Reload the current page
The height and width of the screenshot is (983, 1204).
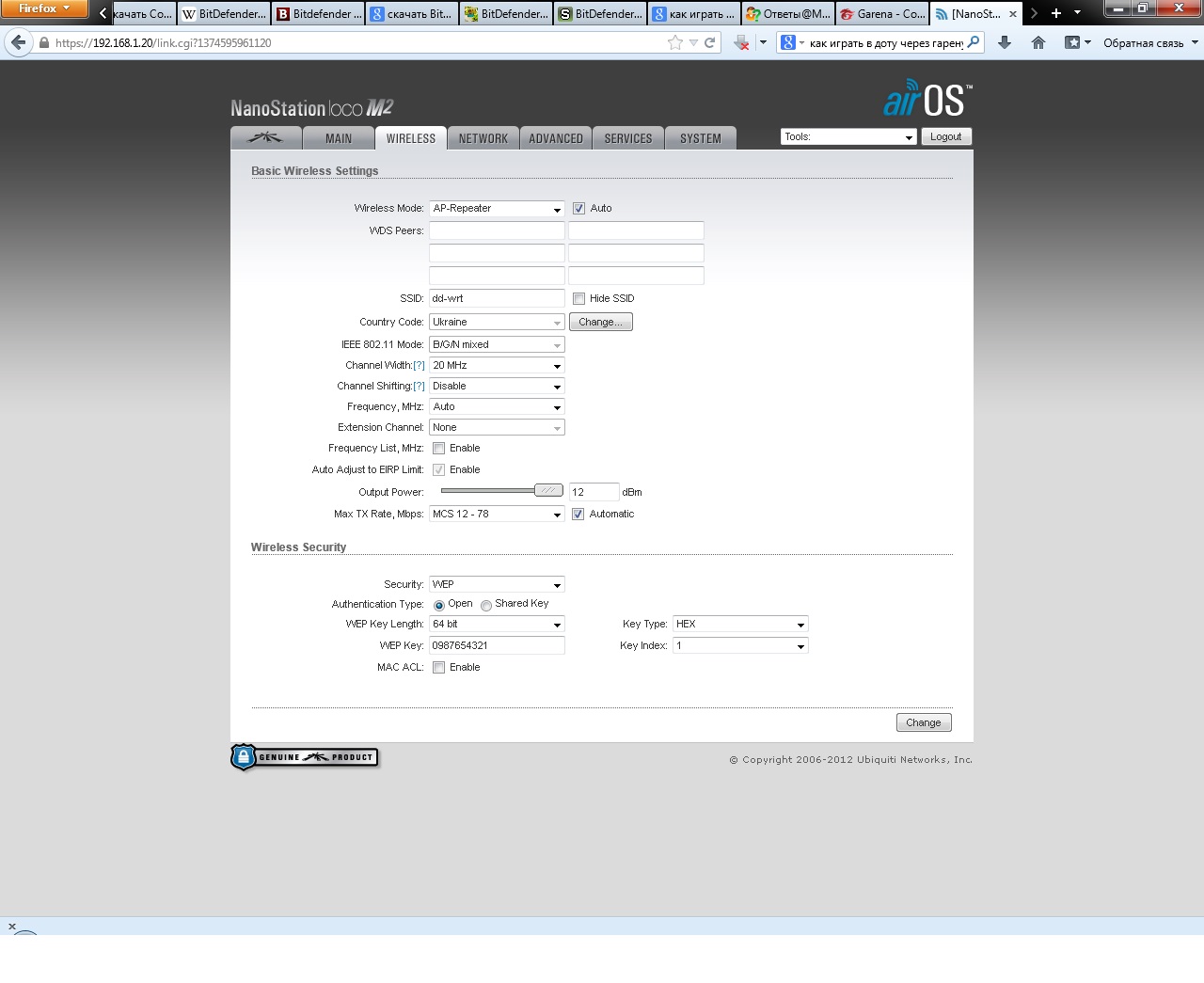[x=710, y=42]
